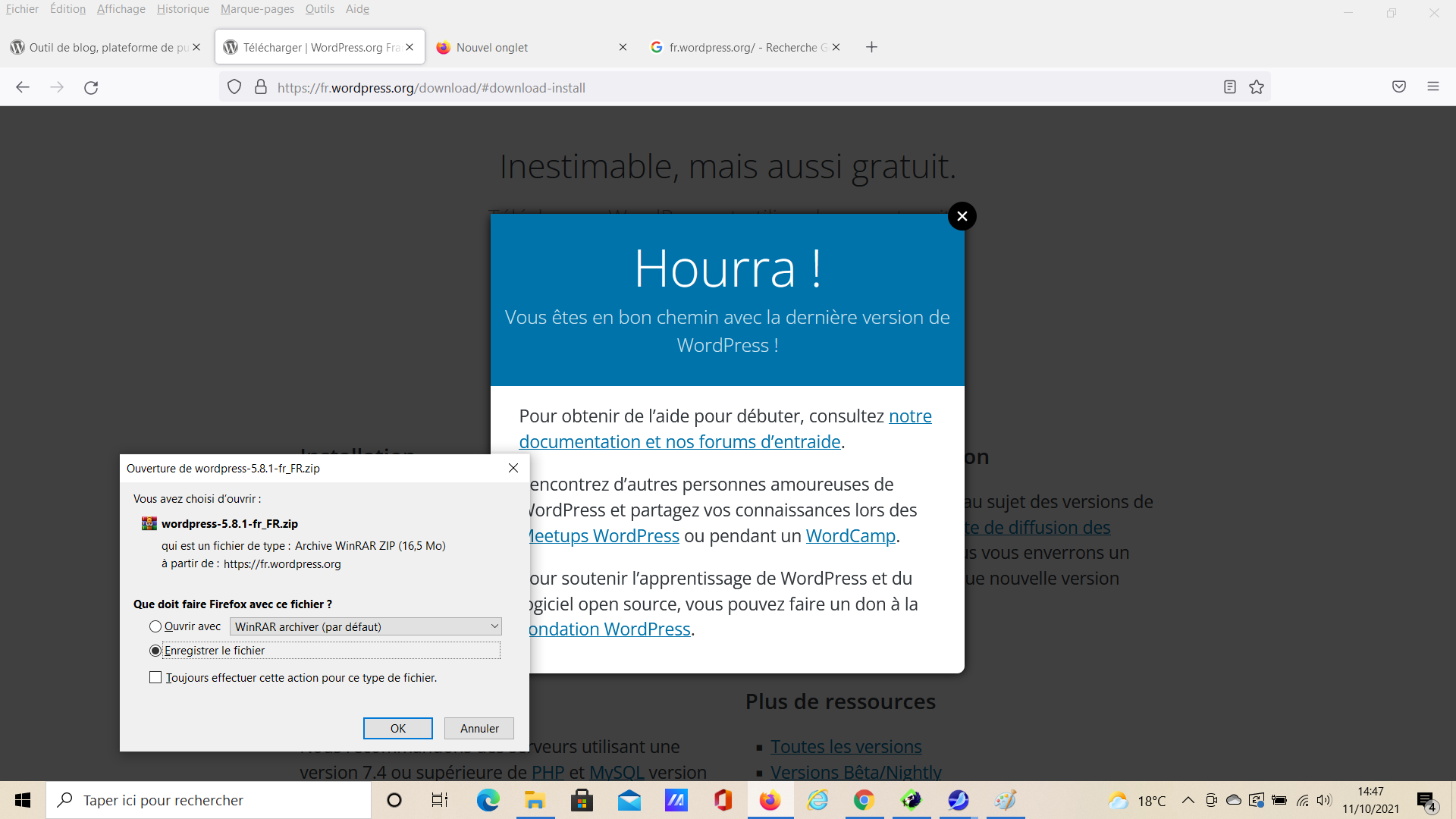Open the PHP link in page text
This screenshot has width=1456, height=819.
pyautogui.click(x=548, y=772)
